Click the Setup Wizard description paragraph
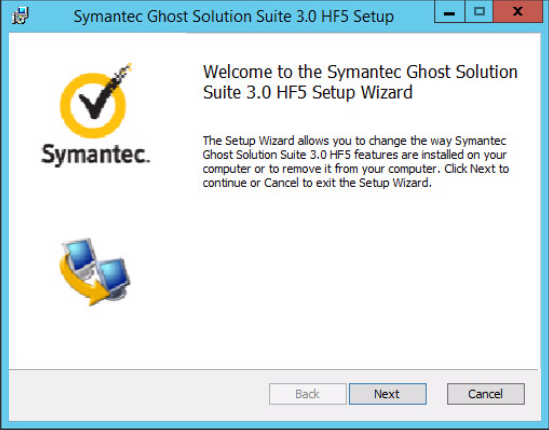The image size is (549, 430). 356,161
